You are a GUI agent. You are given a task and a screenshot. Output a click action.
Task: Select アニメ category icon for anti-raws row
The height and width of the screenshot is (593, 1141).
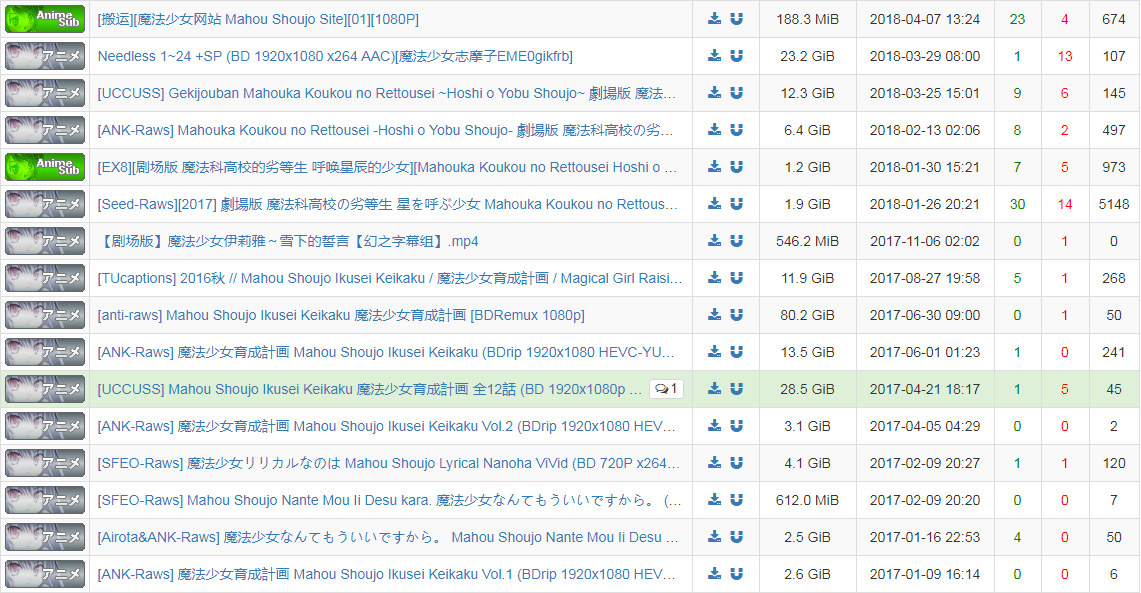pyautogui.click(x=45, y=315)
